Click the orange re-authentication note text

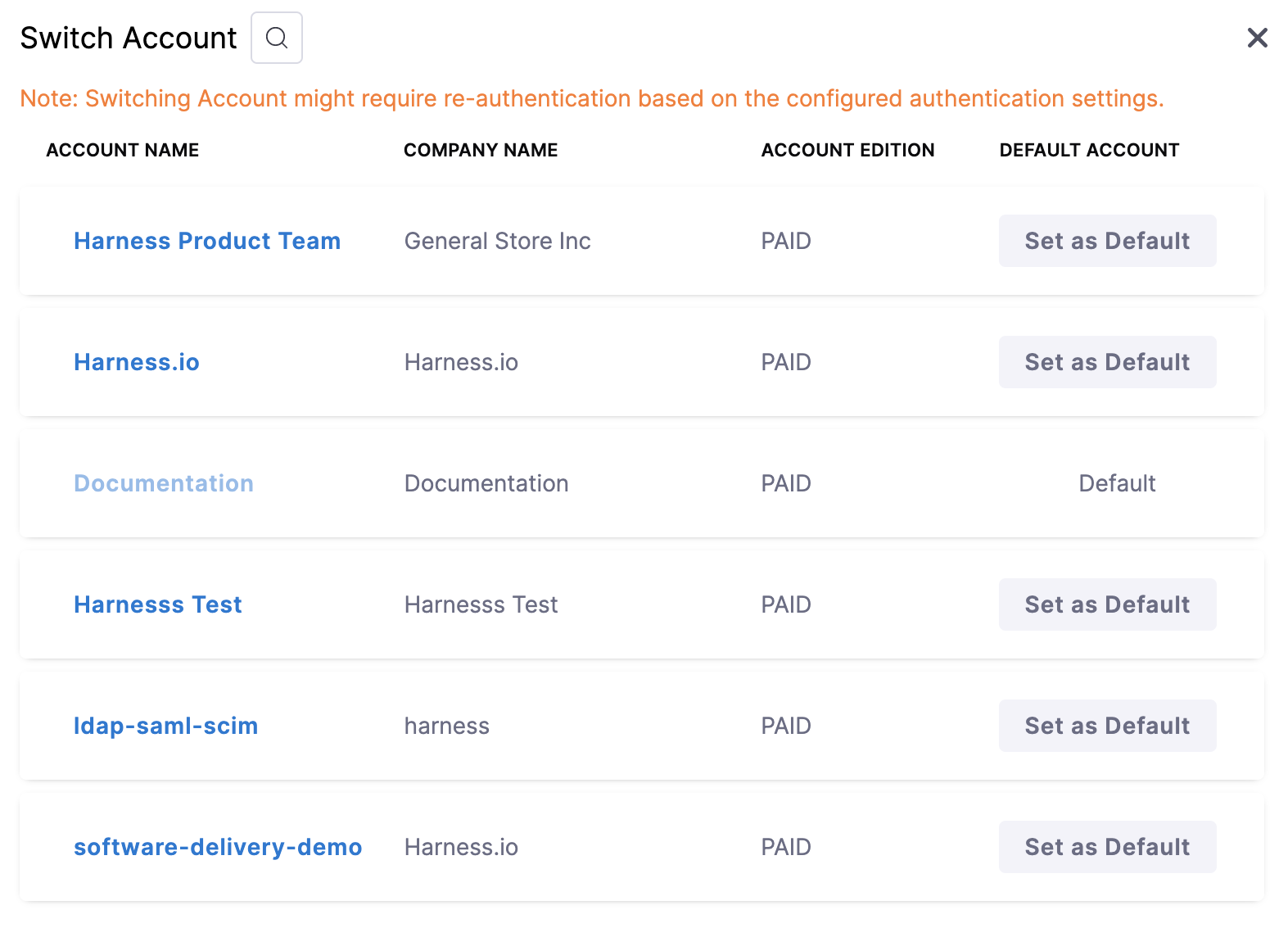coord(591,98)
